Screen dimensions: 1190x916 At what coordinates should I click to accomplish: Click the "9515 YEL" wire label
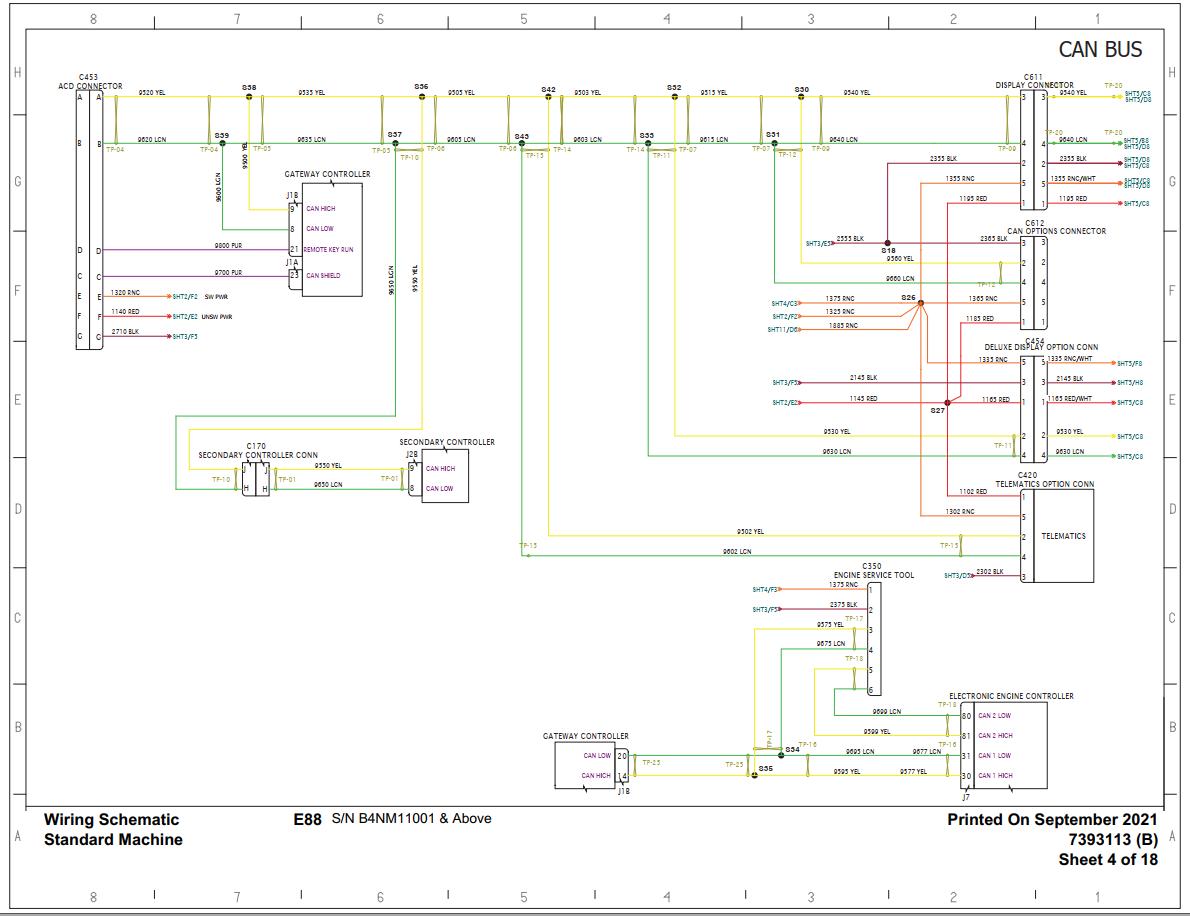(713, 93)
